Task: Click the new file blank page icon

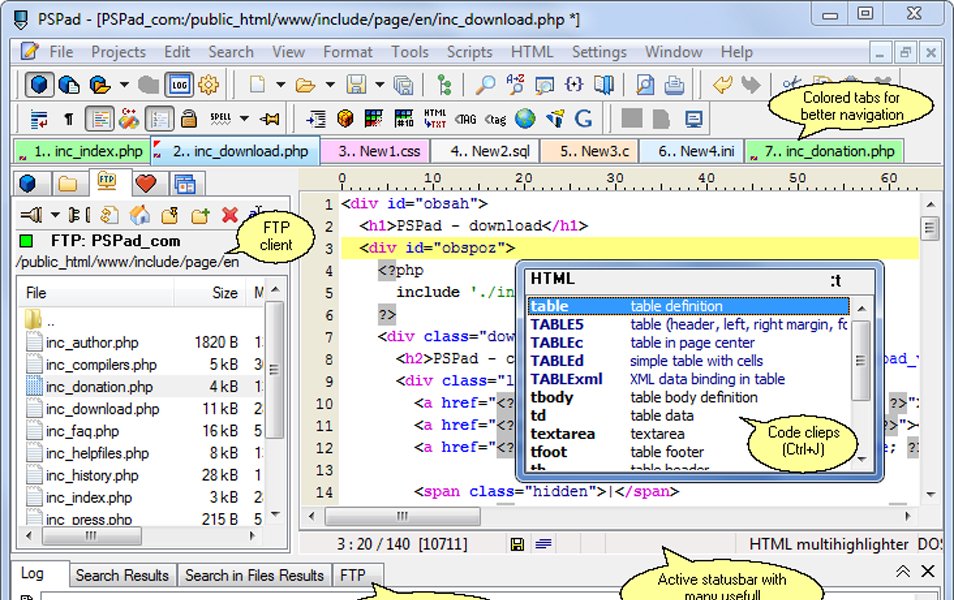Action: [257, 85]
